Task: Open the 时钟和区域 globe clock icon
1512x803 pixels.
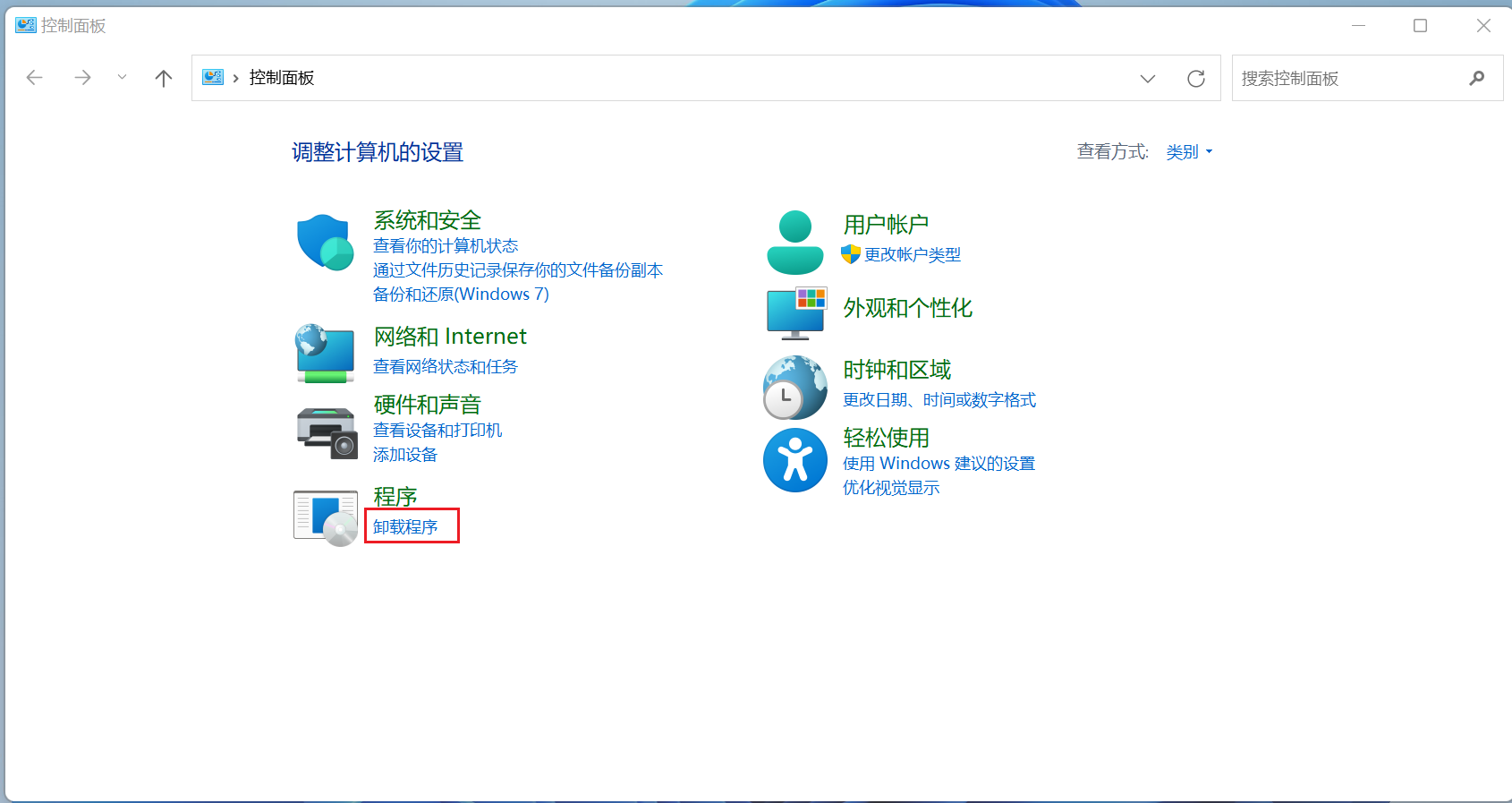Action: coord(794,388)
